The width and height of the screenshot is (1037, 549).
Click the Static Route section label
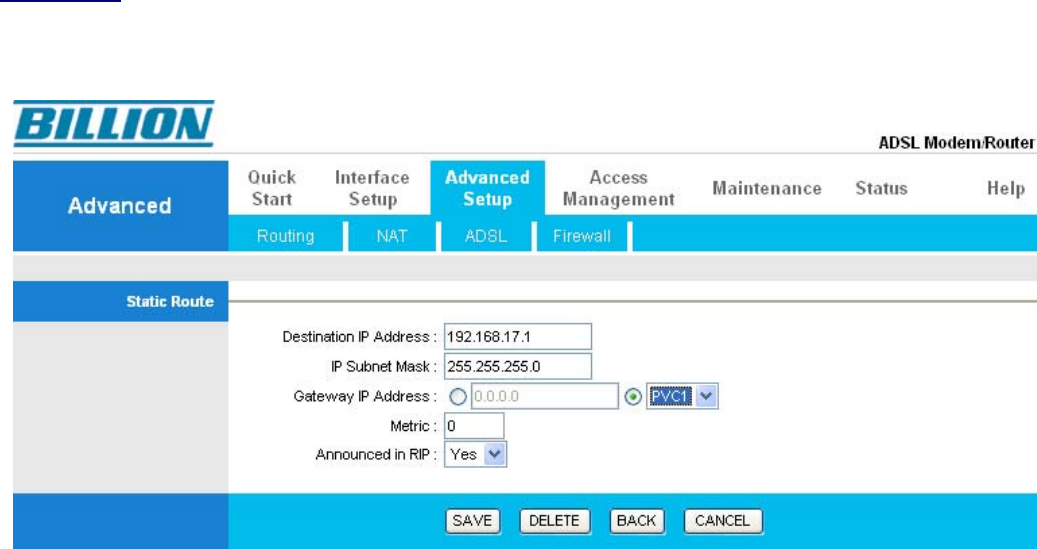point(170,302)
